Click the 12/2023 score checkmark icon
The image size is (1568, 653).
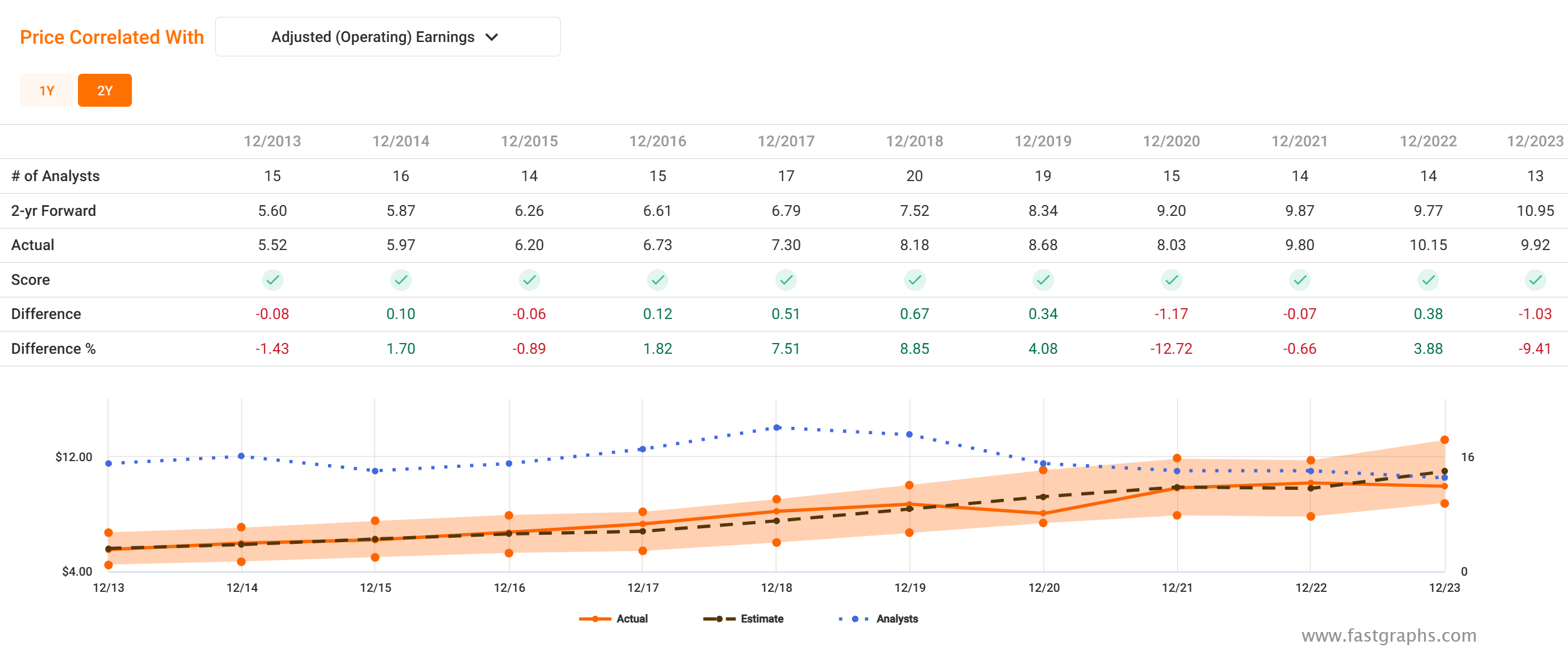point(1535,280)
